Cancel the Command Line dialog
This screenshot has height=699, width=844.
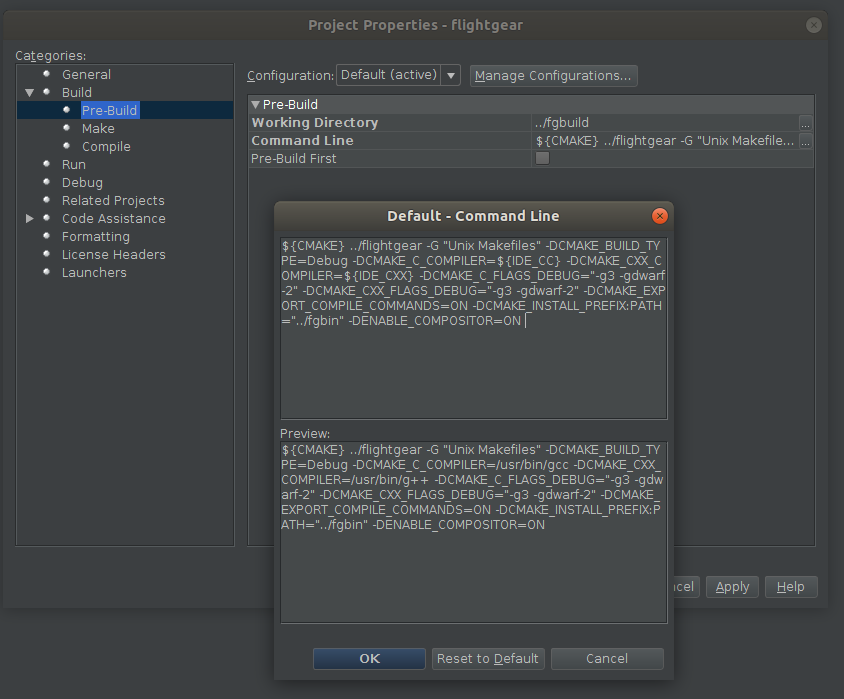607,659
